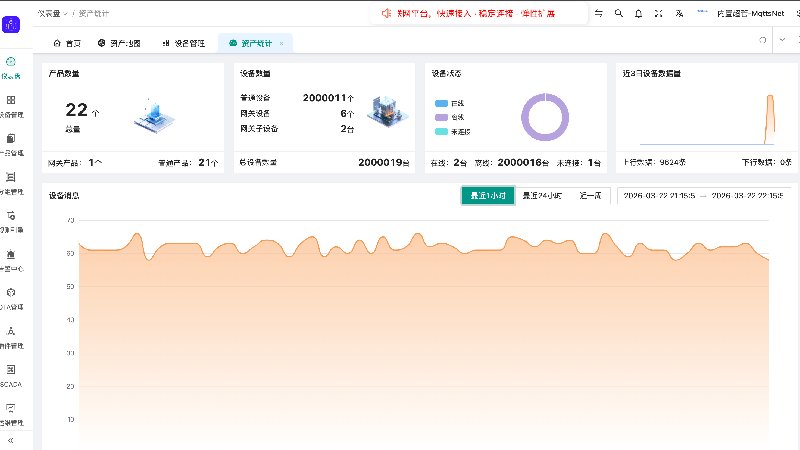The width and height of the screenshot is (800, 450).
Task: Click the blue product illustration image
Action: click(x=154, y=116)
